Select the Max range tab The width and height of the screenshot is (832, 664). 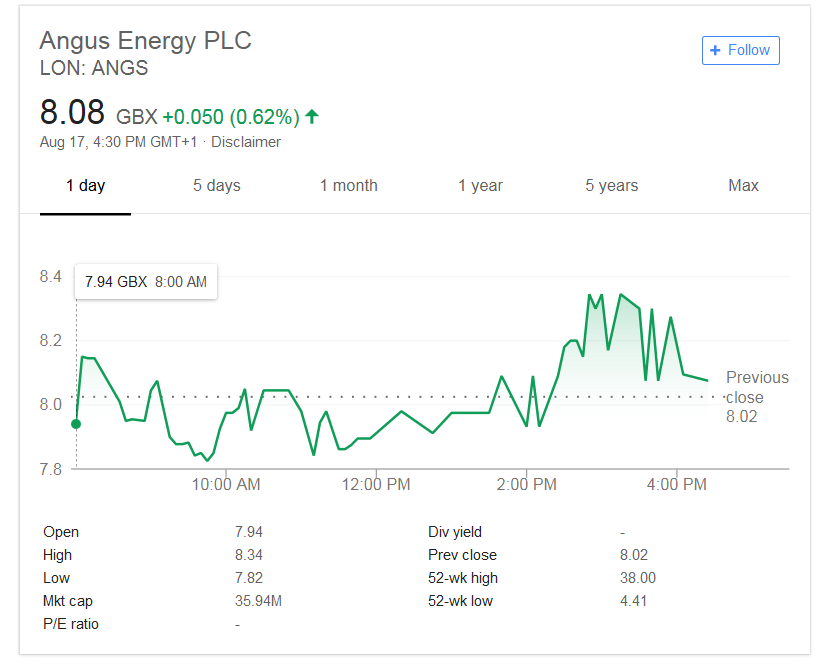click(x=743, y=186)
